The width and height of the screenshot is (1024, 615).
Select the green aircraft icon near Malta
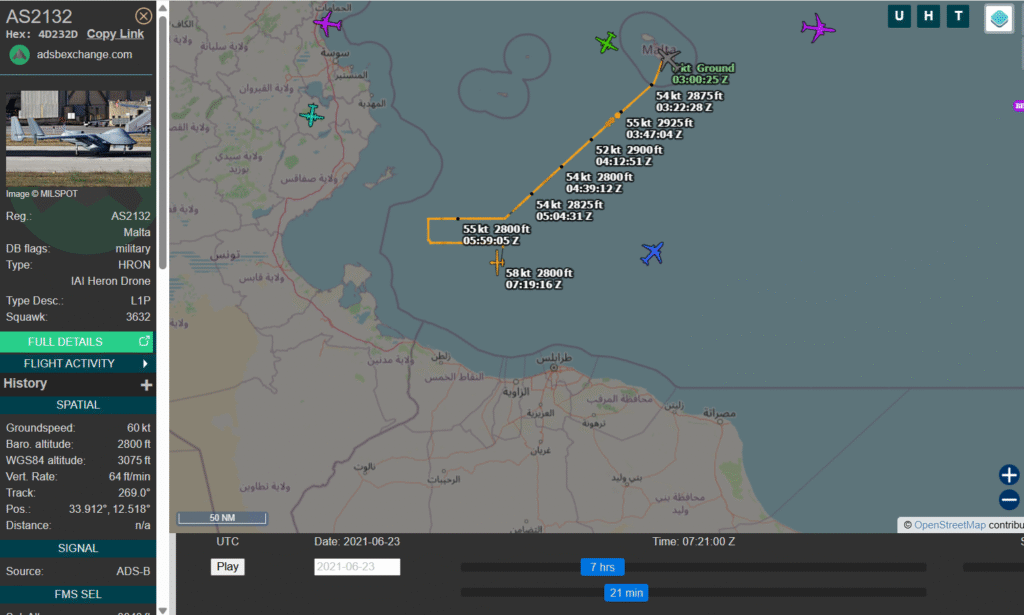pos(607,42)
